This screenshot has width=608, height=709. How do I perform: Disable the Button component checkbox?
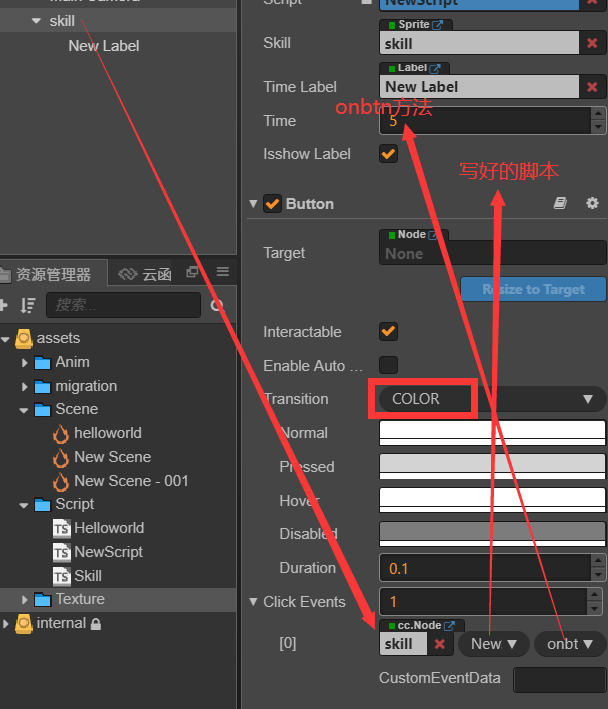[272, 203]
